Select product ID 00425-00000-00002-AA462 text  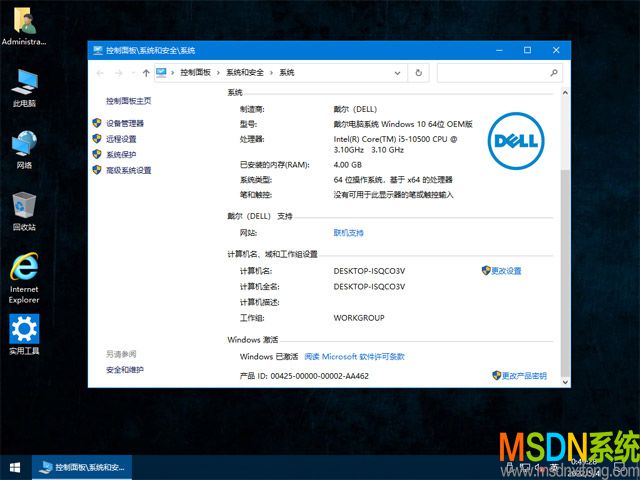[x=320, y=376]
